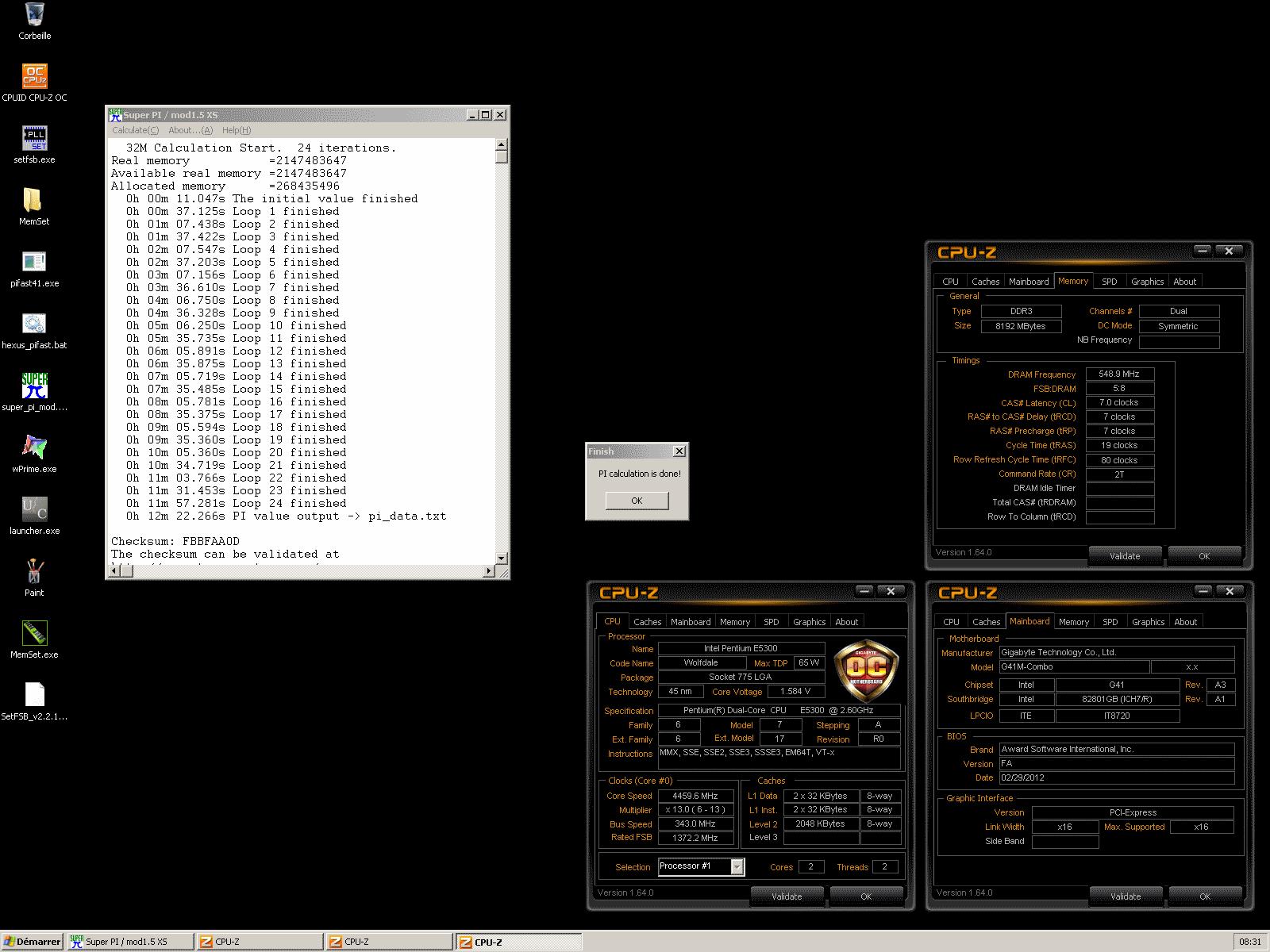Switch to Memory tab in CPU window
1270x952 pixels.
(x=734, y=622)
